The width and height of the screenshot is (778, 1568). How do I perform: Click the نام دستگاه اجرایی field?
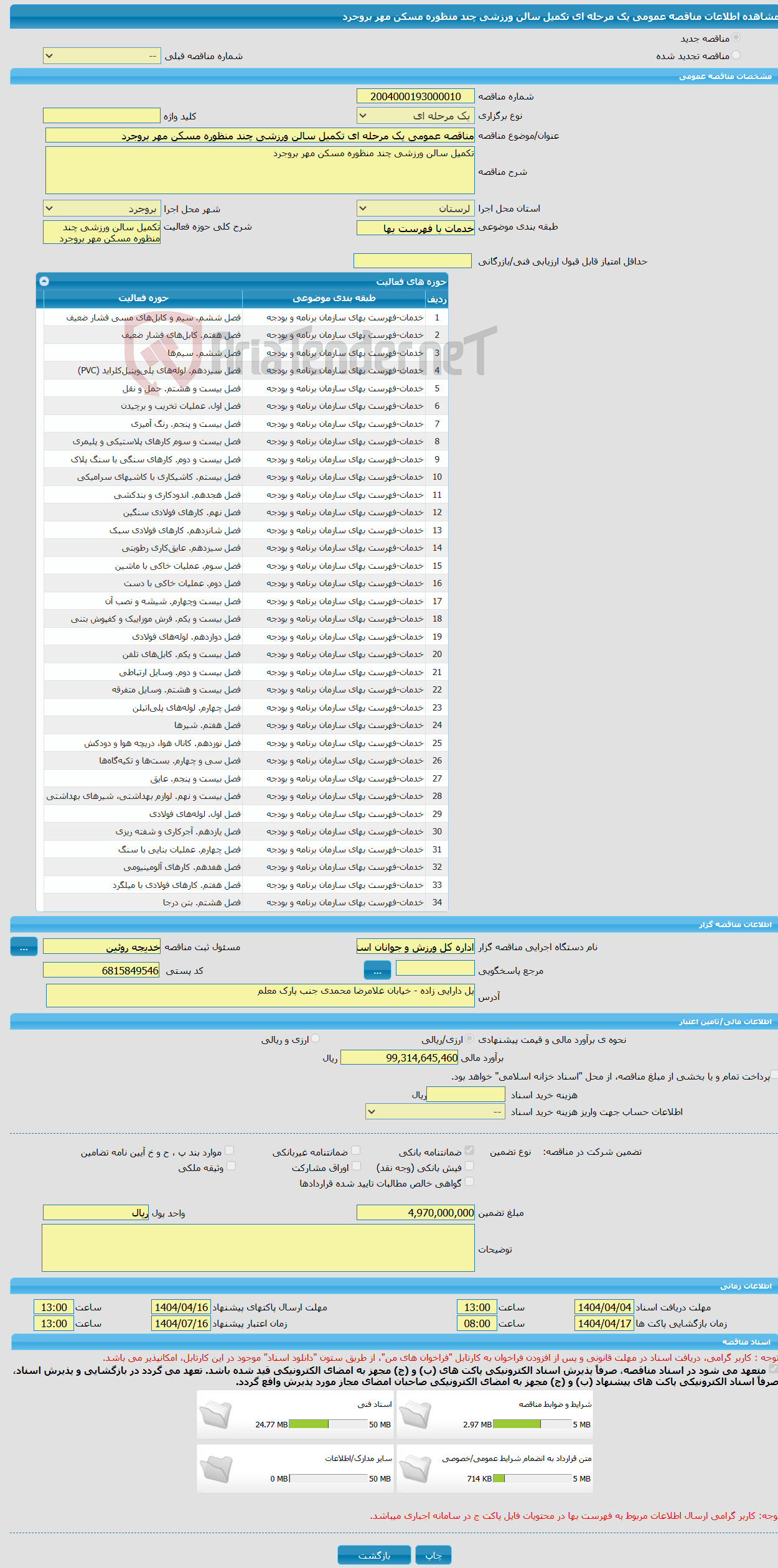pyautogui.click(x=416, y=946)
